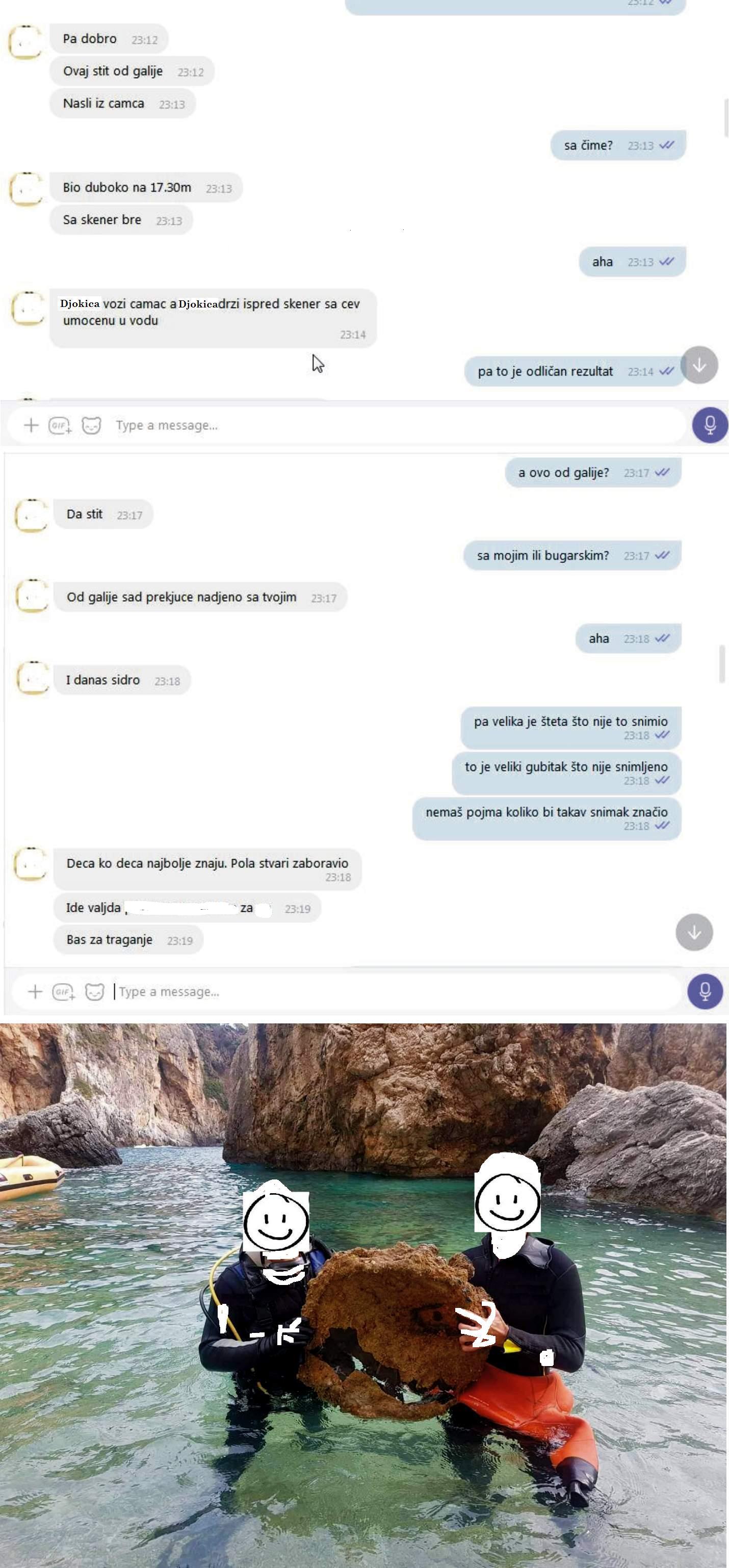Screen dimensions: 729x1568
Task: Open GIF picker in lower message bar
Action: tap(63, 992)
